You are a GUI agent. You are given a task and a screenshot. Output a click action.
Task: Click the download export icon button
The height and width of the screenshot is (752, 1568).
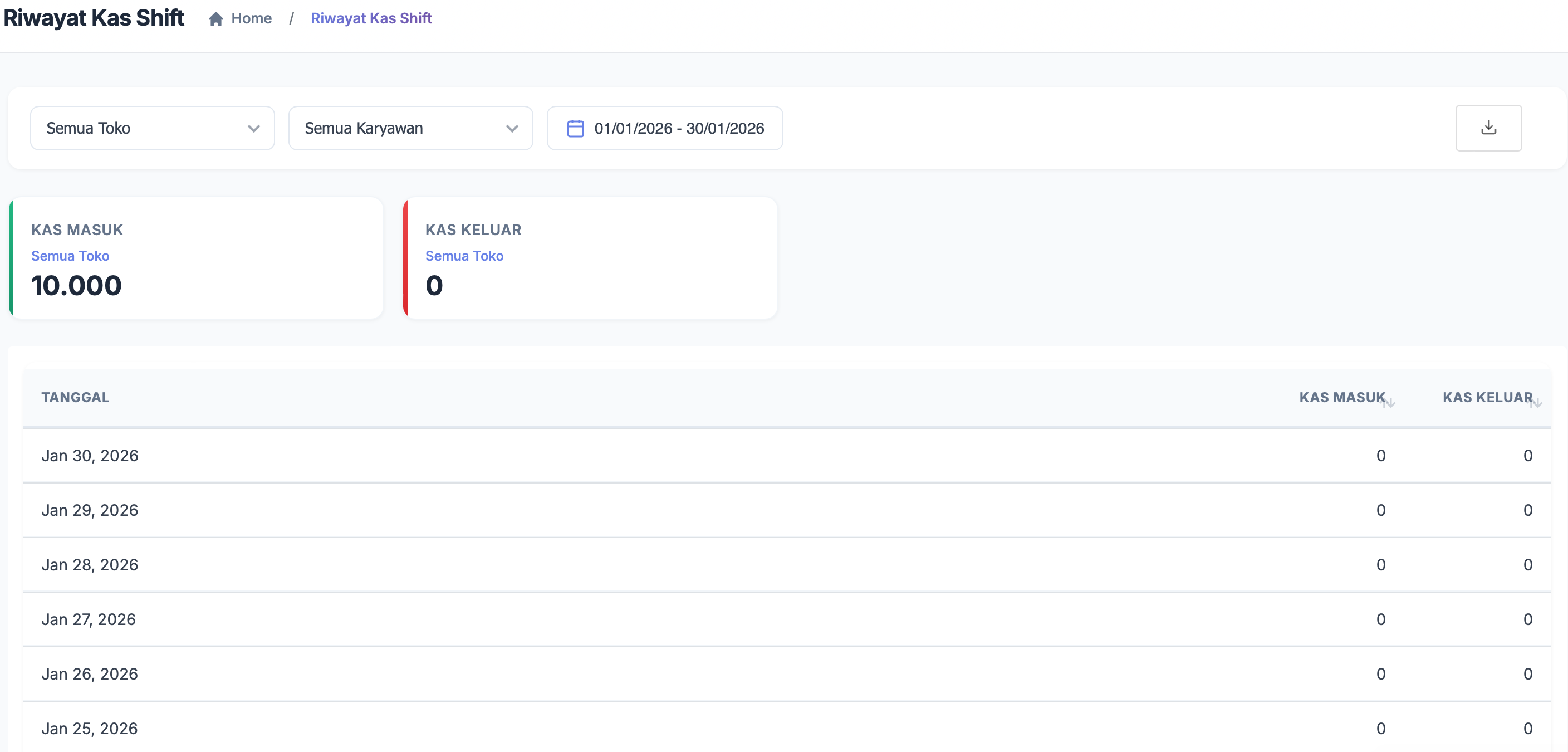[1488, 128]
